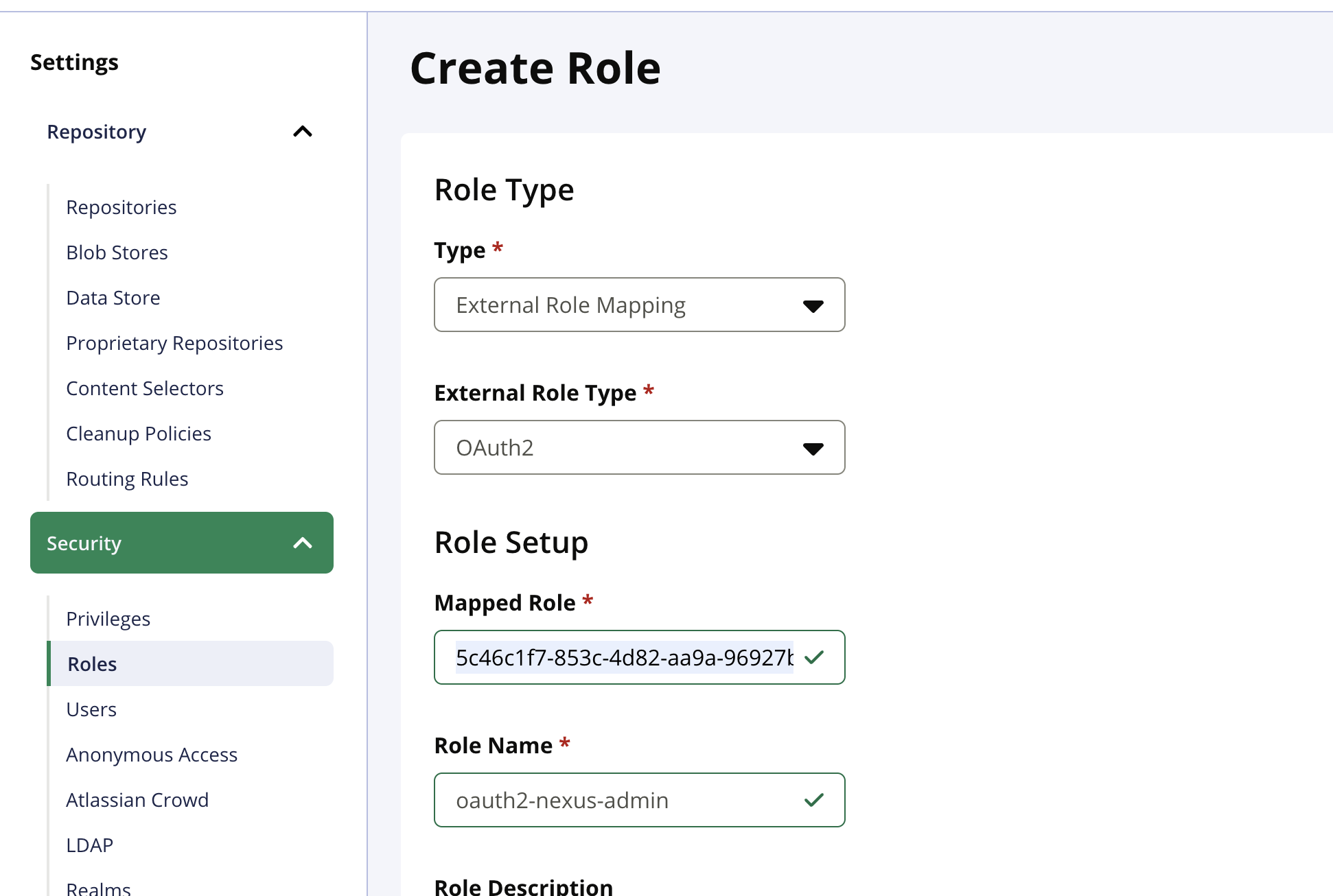Open the LDAP configuration page
Viewport: 1333px width, 896px height.
point(90,845)
